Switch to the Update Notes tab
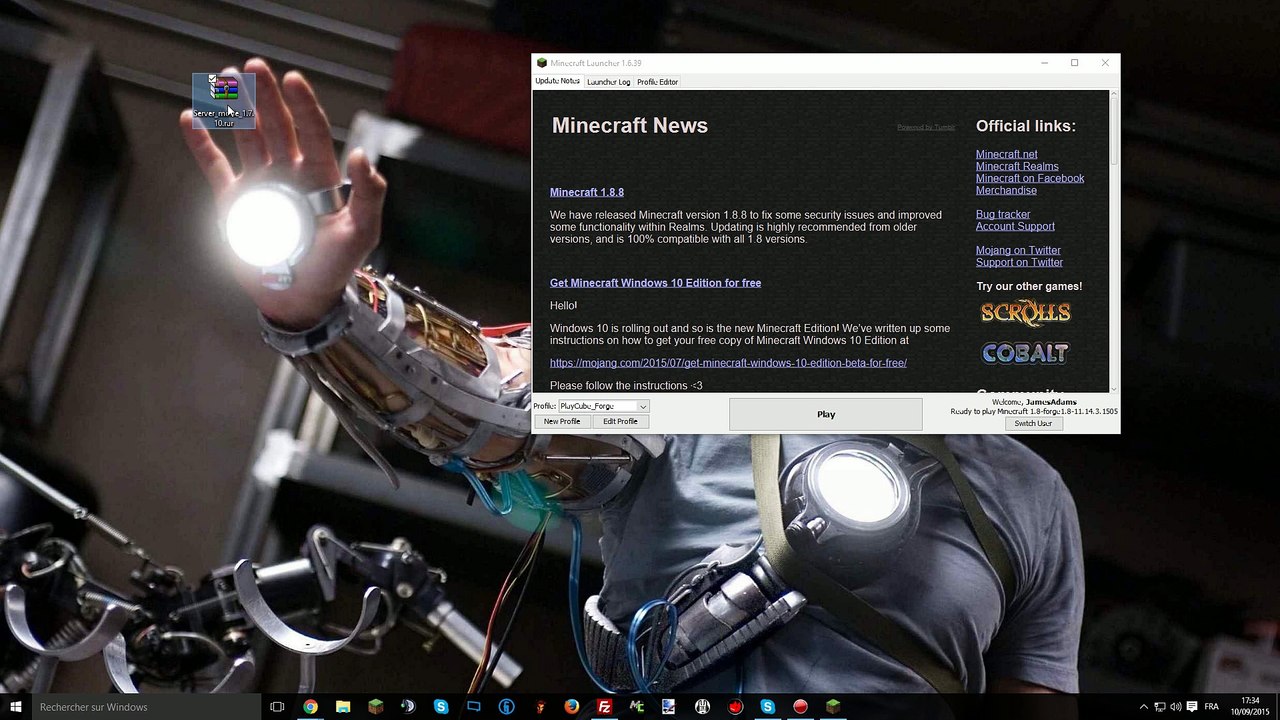 [x=557, y=81]
